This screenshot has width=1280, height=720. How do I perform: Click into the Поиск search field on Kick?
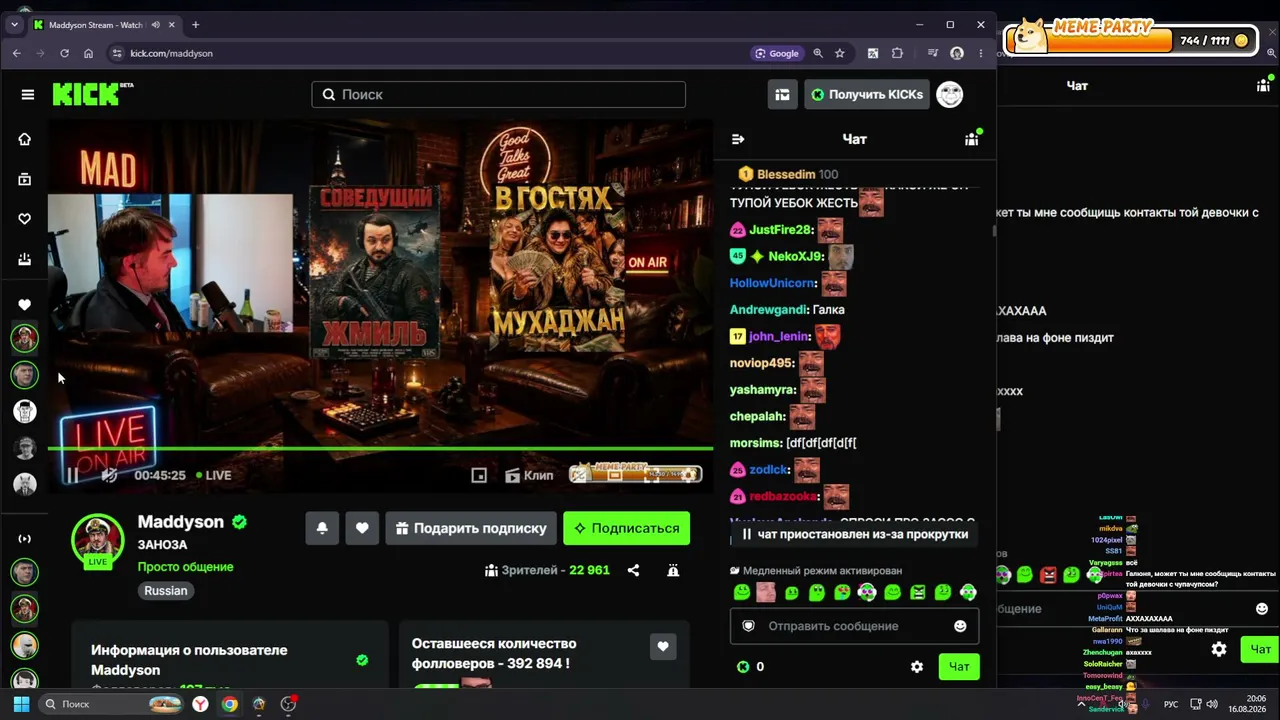pyautogui.click(x=498, y=94)
